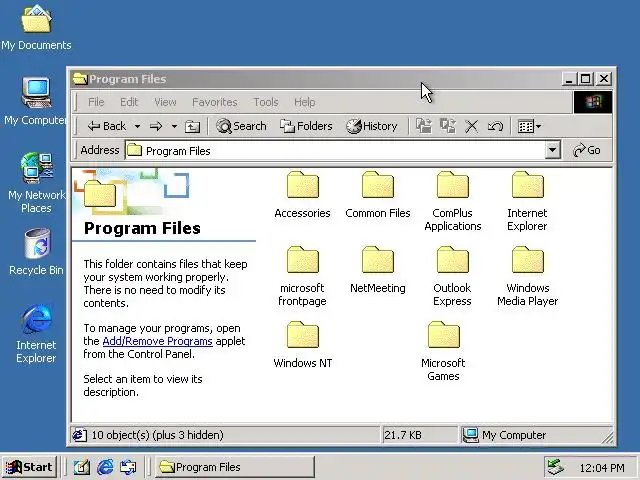Open the Common Files folder
Image resolution: width=640 pixels, height=480 pixels.
(x=378, y=194)
